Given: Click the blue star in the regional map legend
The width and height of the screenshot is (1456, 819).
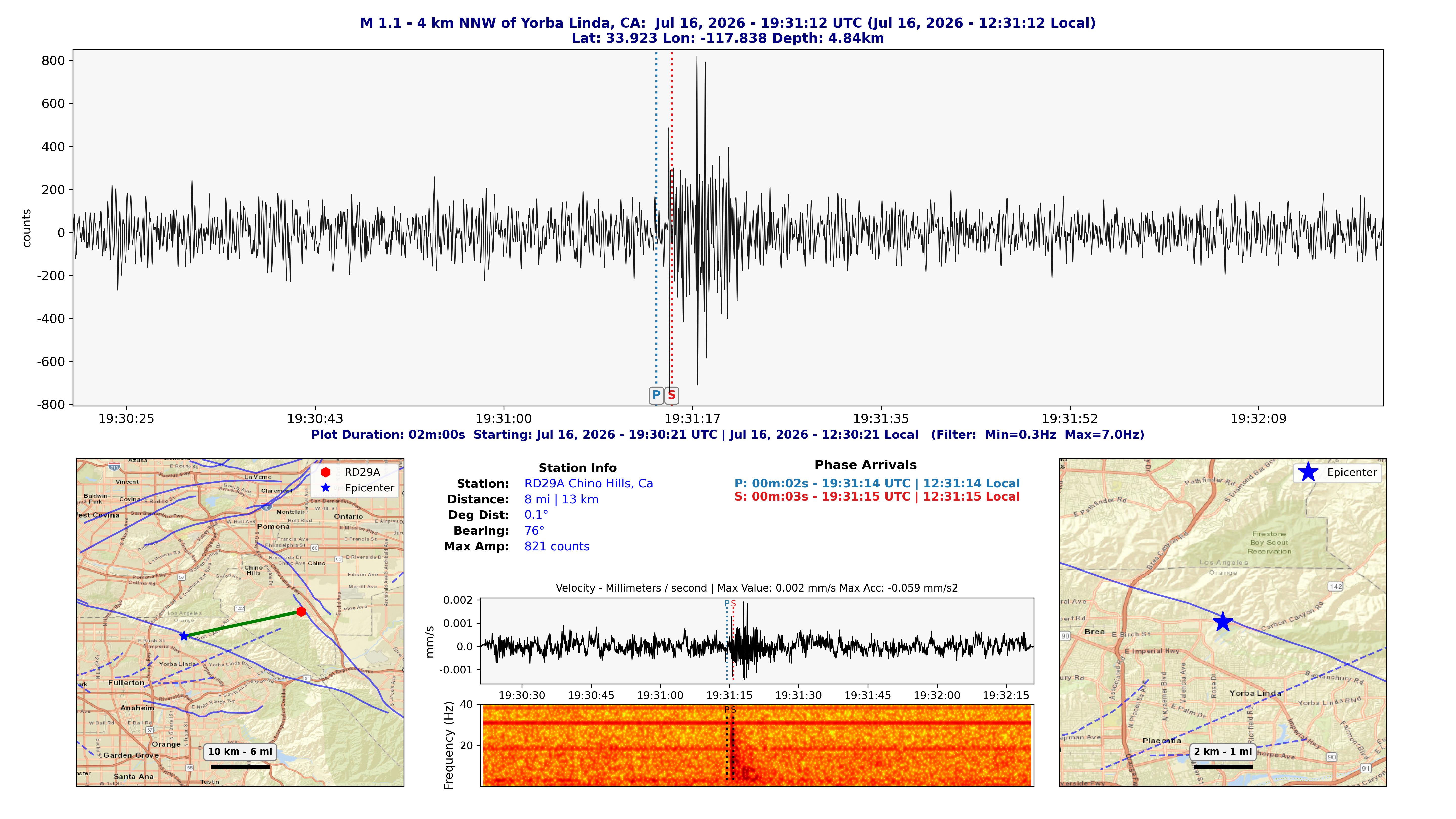Looking at the screenshot, I should 326,488.
